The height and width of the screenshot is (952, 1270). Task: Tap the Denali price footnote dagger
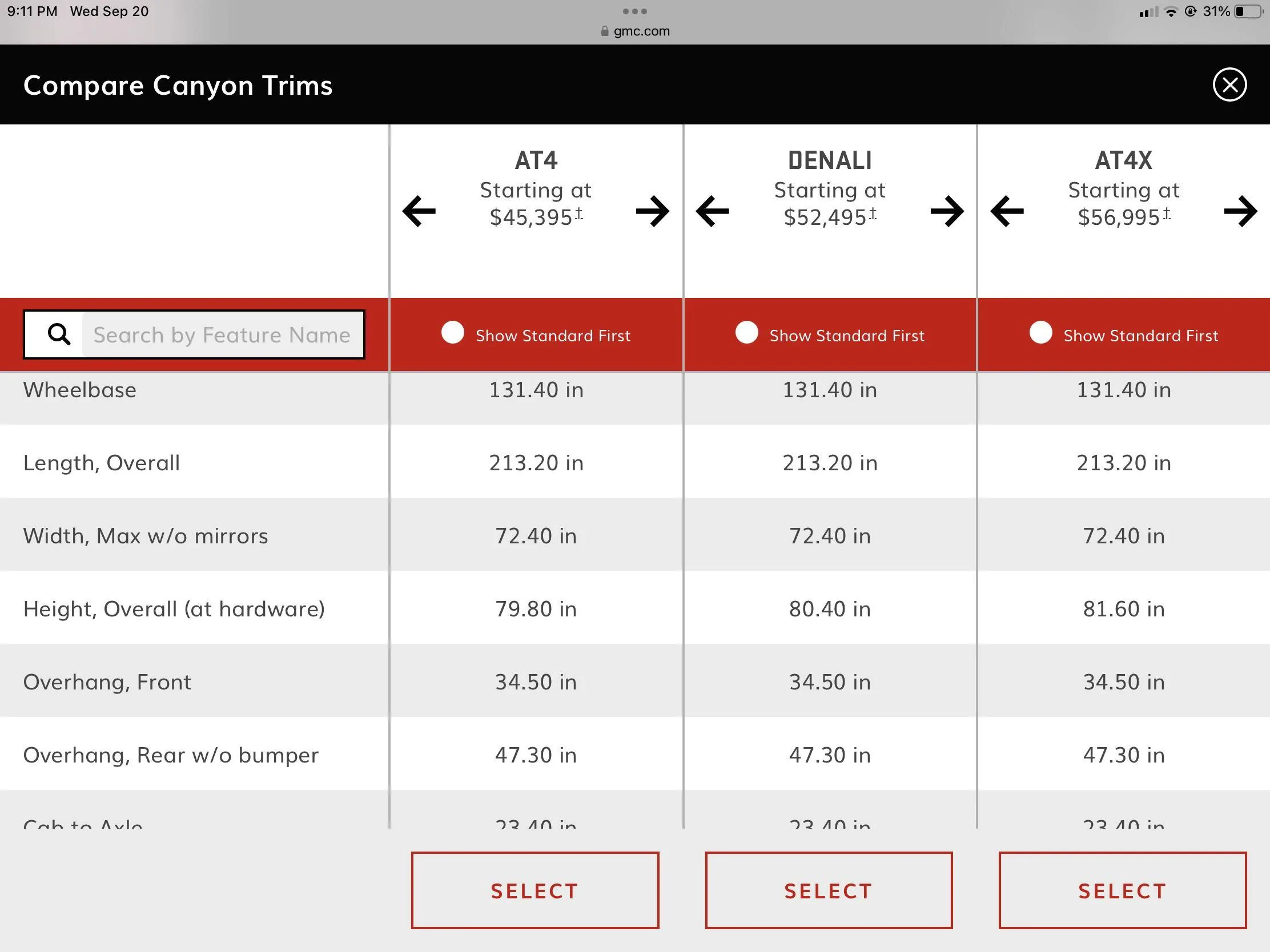click(873, 213)
